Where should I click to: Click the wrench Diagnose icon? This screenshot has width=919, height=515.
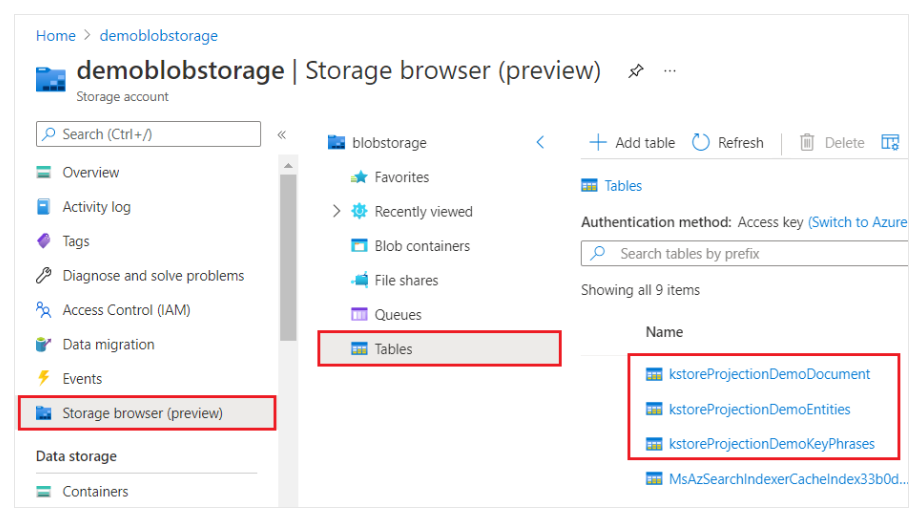click(x=43, y=275)
